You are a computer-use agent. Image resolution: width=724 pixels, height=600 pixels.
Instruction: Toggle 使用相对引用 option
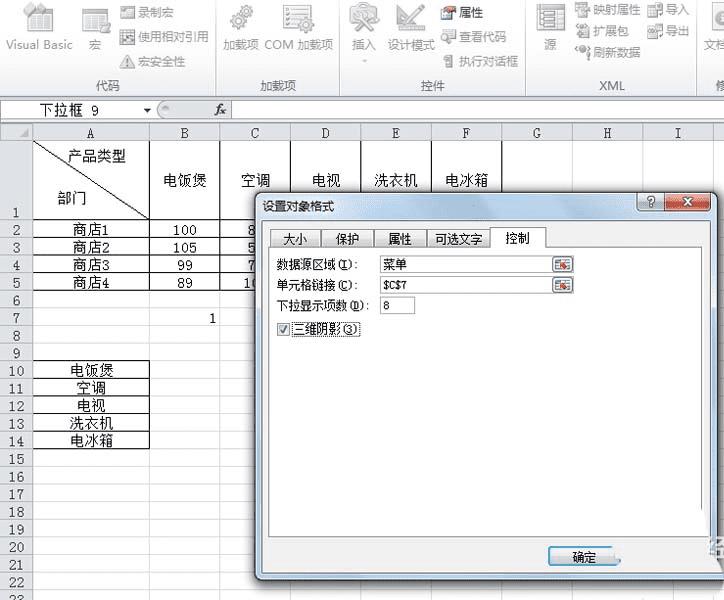[x=164, y=37]
